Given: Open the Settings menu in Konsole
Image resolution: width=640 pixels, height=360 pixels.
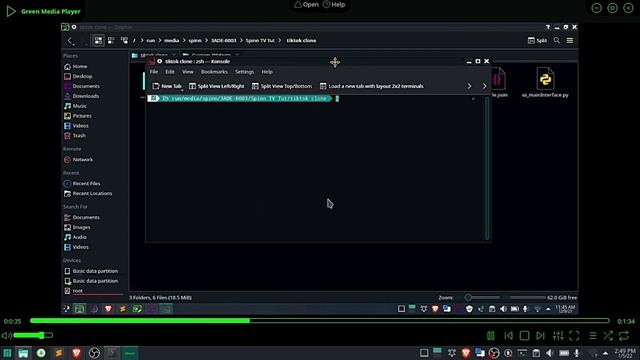Looking at the screenshot, I should coord(244,72).
